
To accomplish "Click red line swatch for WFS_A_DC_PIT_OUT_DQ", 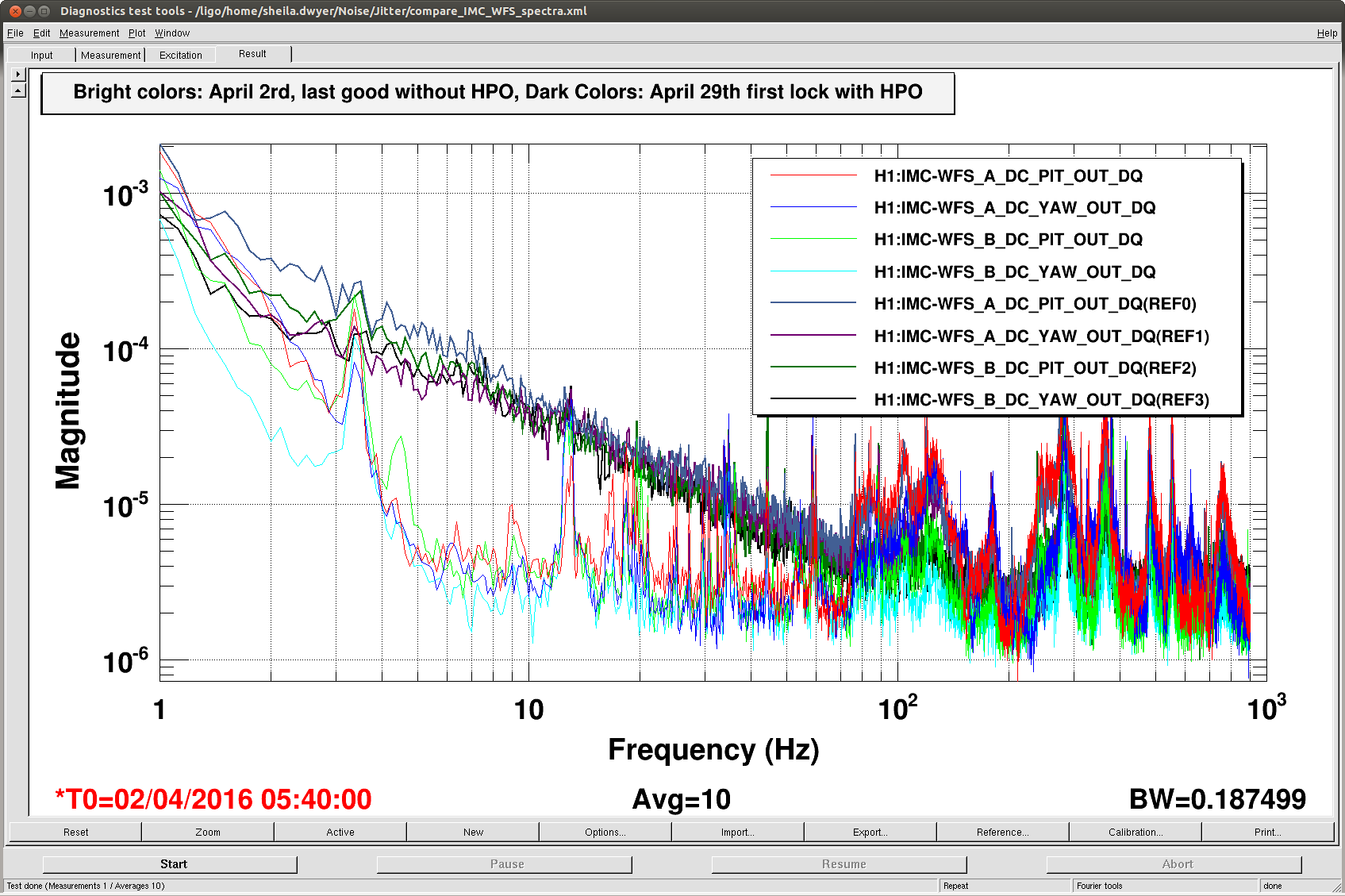I will coord(813,175).
